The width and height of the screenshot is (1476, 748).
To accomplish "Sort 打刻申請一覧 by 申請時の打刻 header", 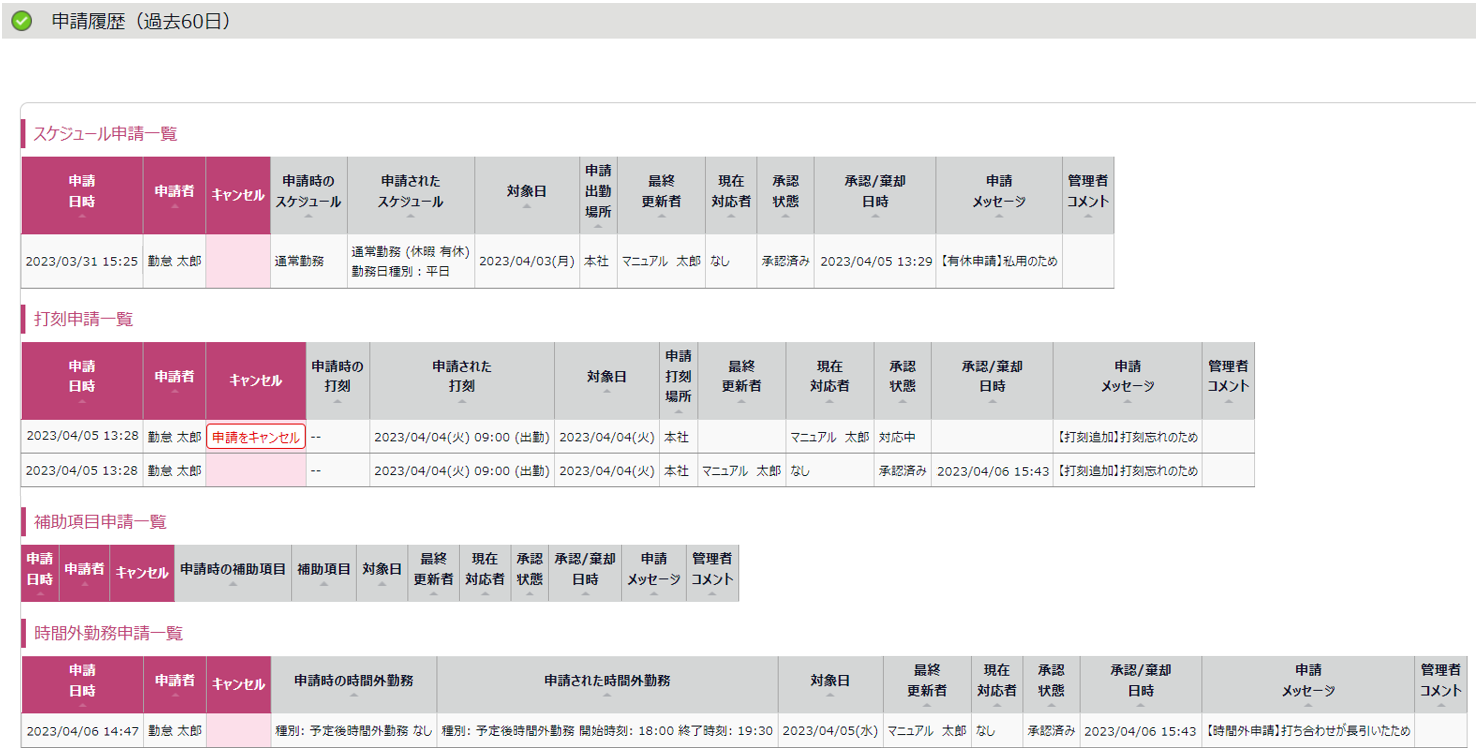I will click(x=337, y=381).
